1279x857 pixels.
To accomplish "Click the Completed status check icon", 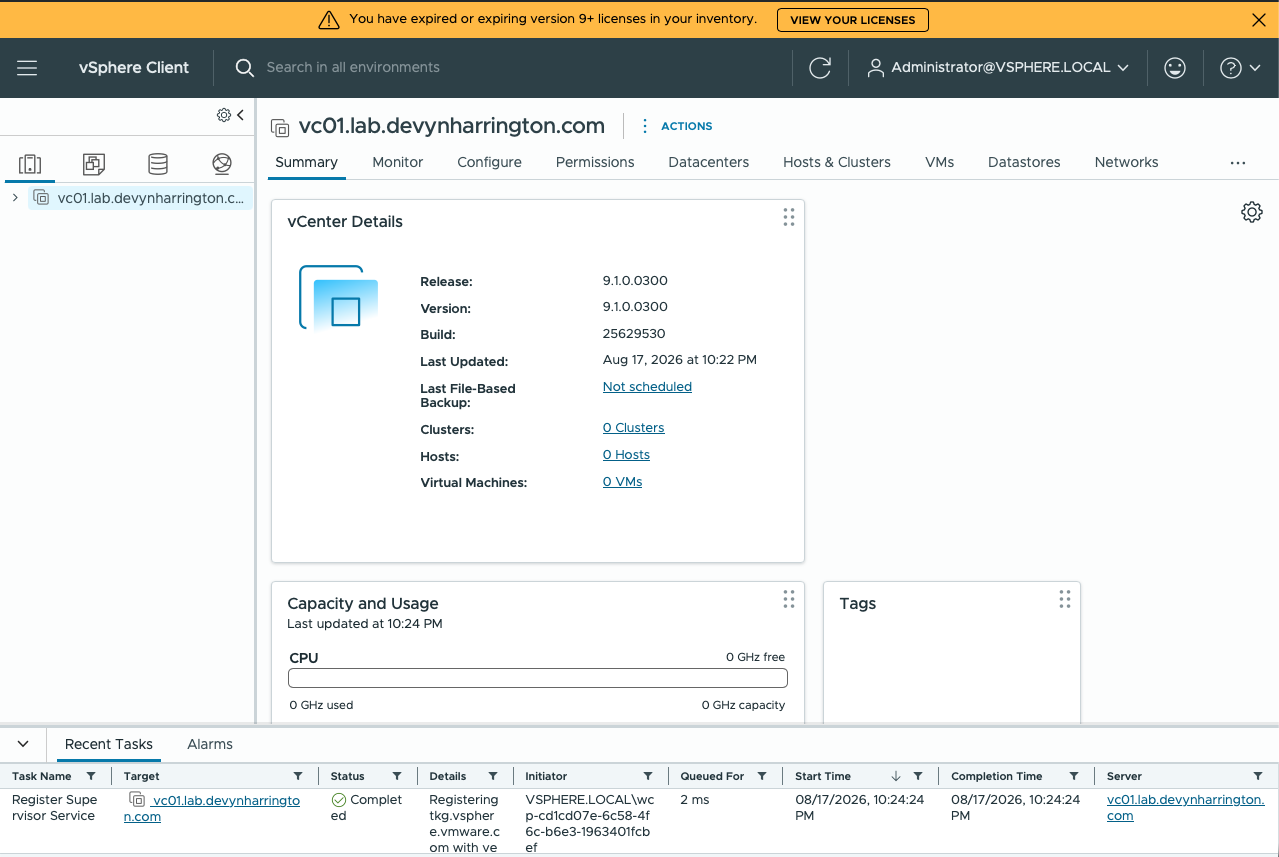I will pos(338,800).
